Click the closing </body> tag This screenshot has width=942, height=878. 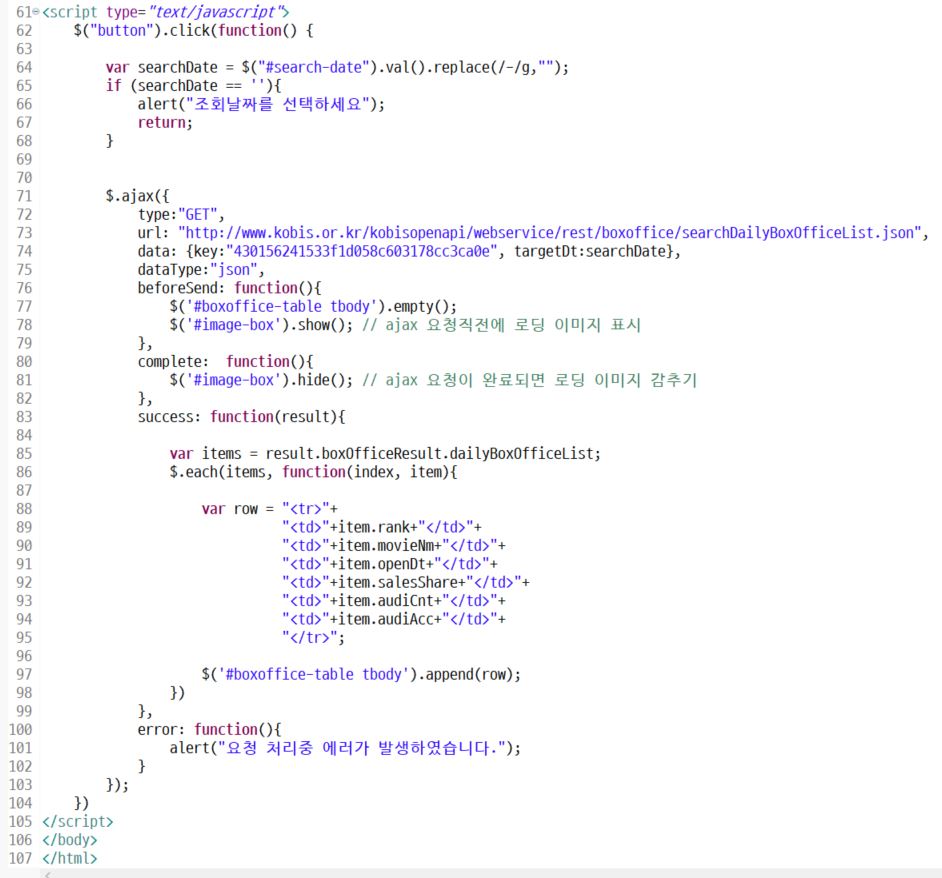(x=69, y=840)
